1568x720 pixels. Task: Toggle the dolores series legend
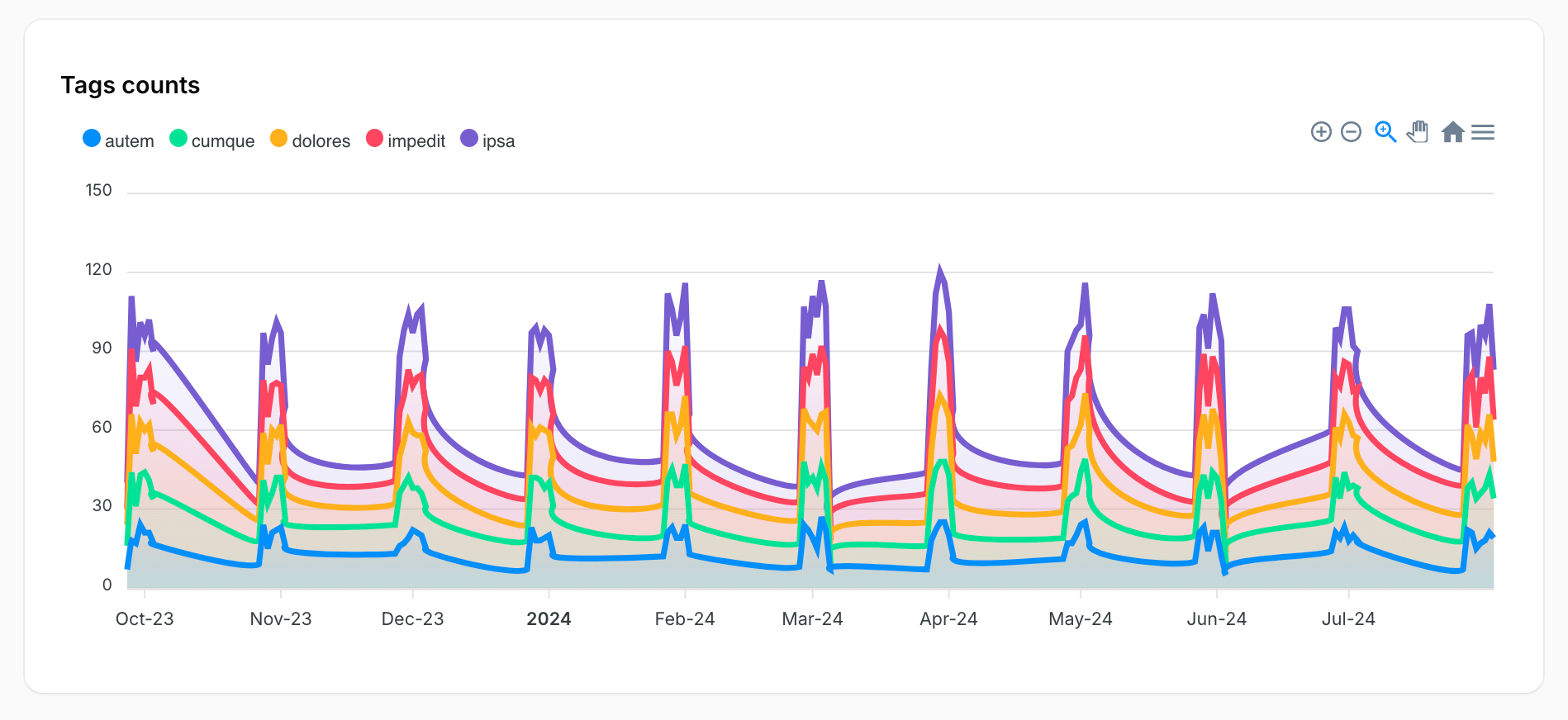311,140
